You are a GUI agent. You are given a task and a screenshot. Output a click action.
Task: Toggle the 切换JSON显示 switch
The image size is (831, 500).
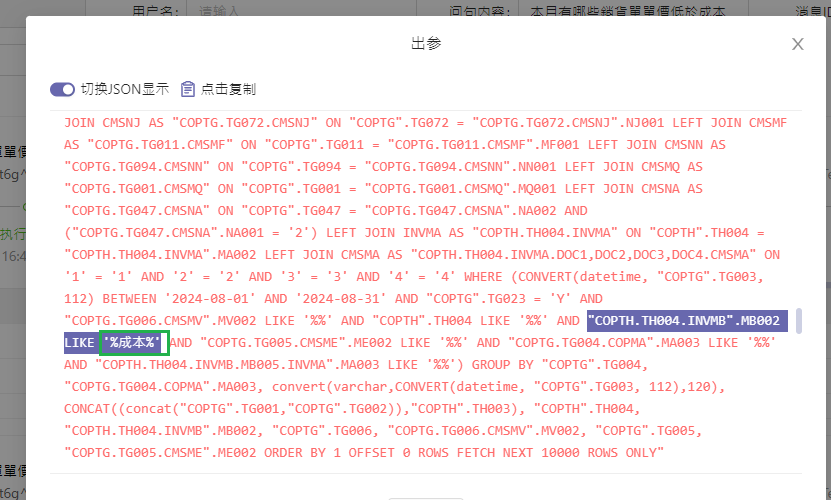(63, 89)
